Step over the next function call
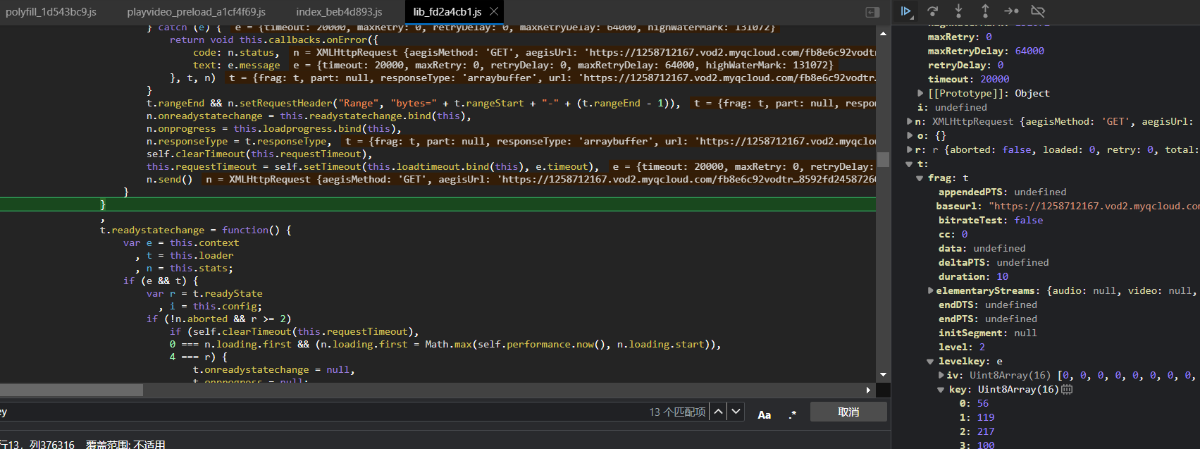 [932, 11]
